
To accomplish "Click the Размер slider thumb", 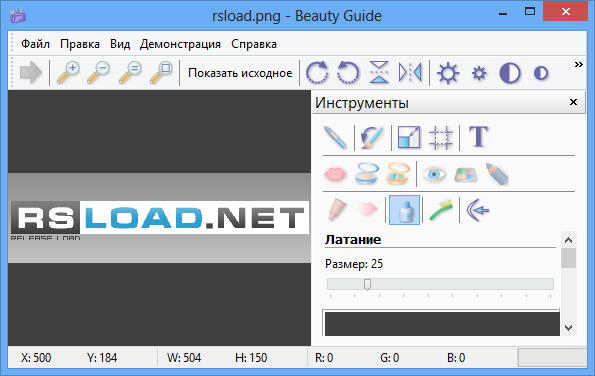I will [x=367, y=285].
